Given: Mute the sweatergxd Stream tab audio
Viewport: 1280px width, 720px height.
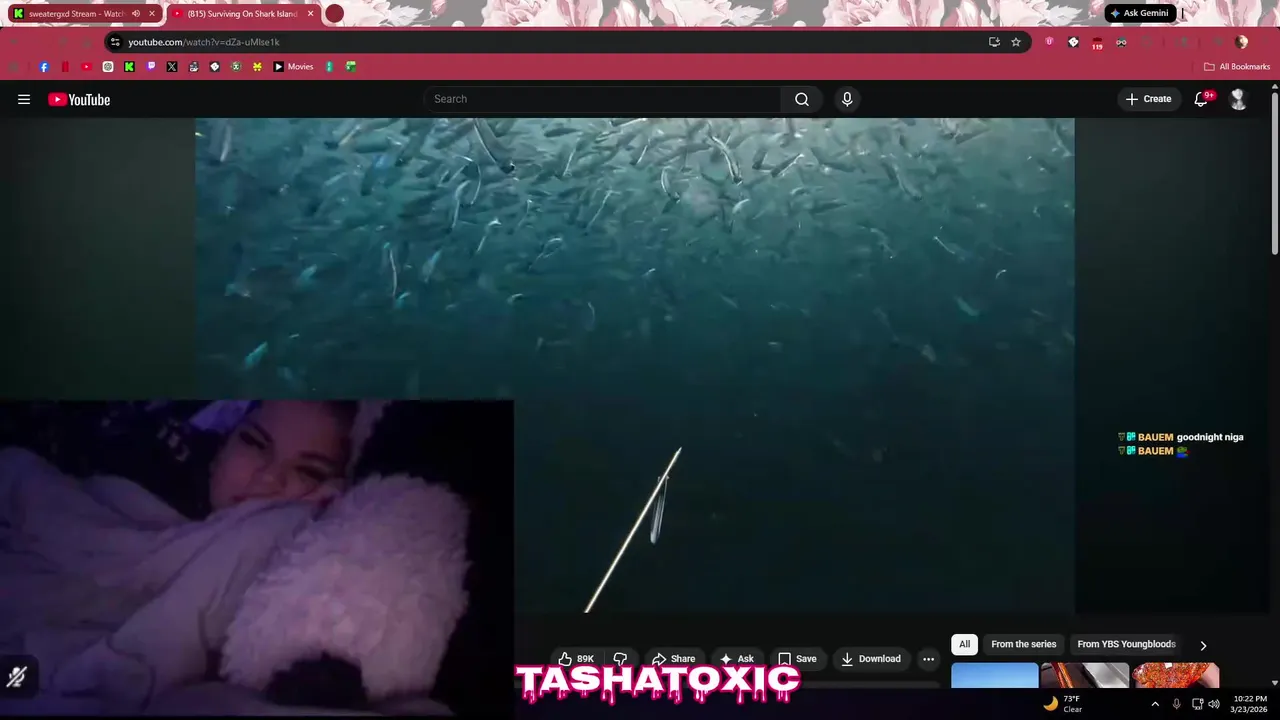Looking at the screenshot, I should click(x=136, y=14).
